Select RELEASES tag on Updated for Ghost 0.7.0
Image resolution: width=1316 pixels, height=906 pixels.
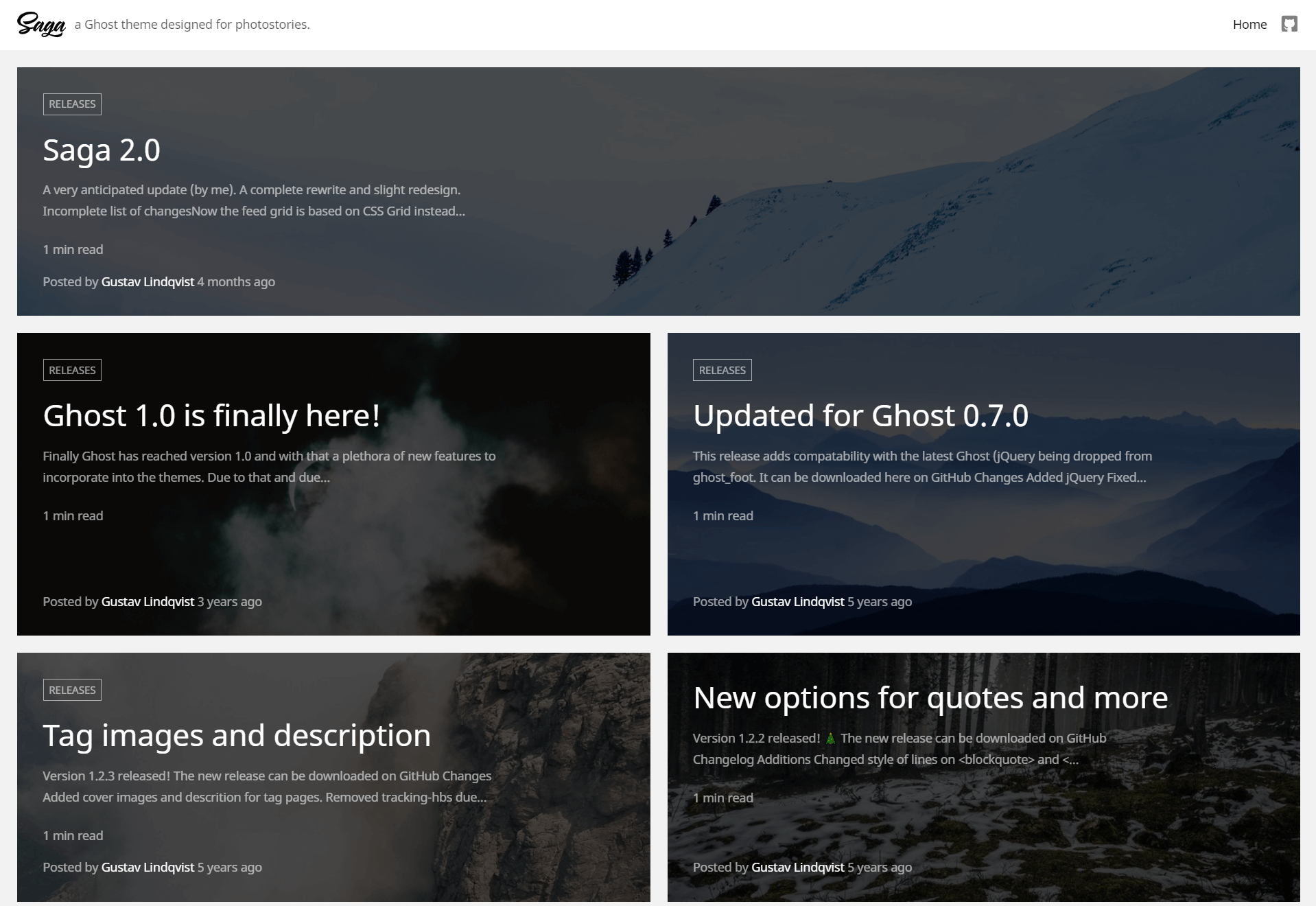click(722, 369)
